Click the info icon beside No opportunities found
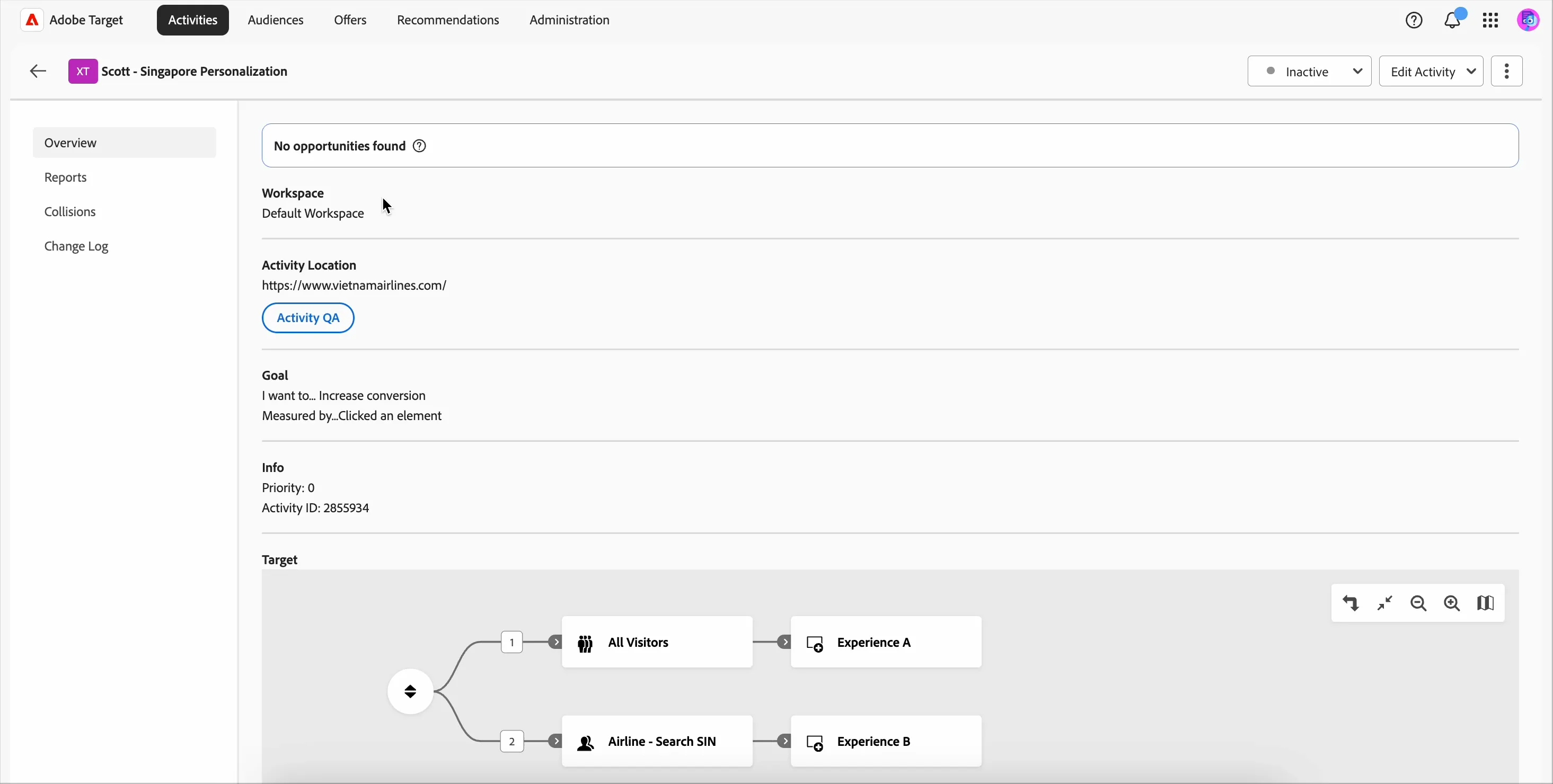 420,146
